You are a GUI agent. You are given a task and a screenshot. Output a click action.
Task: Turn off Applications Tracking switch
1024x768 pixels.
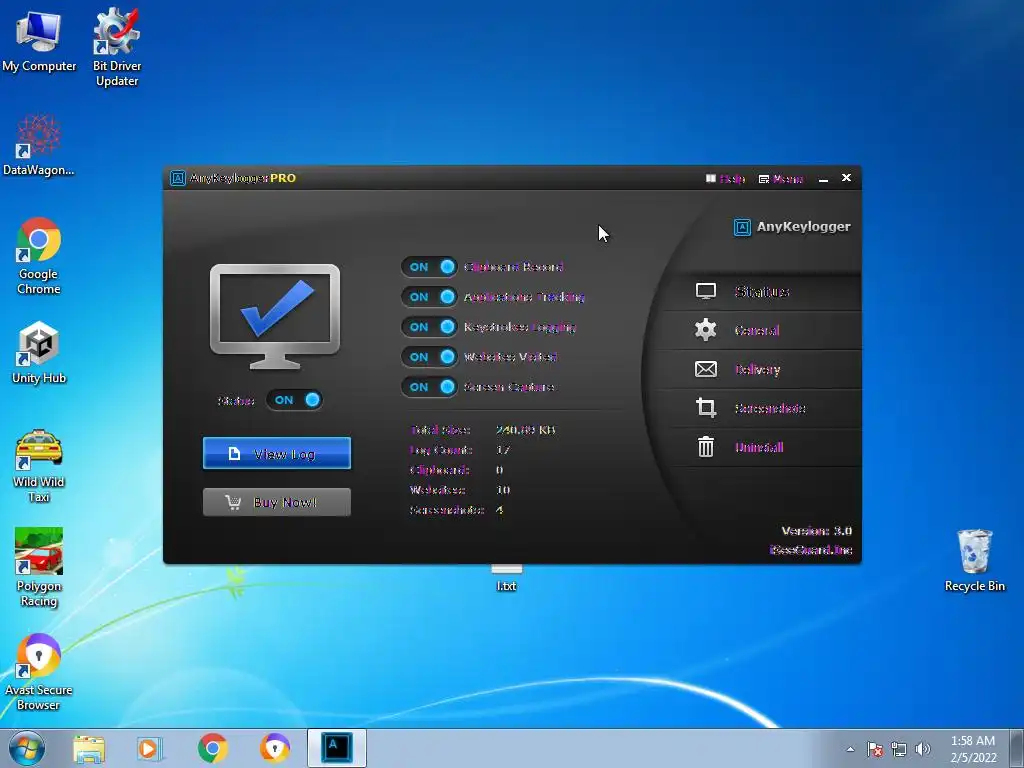429,296
